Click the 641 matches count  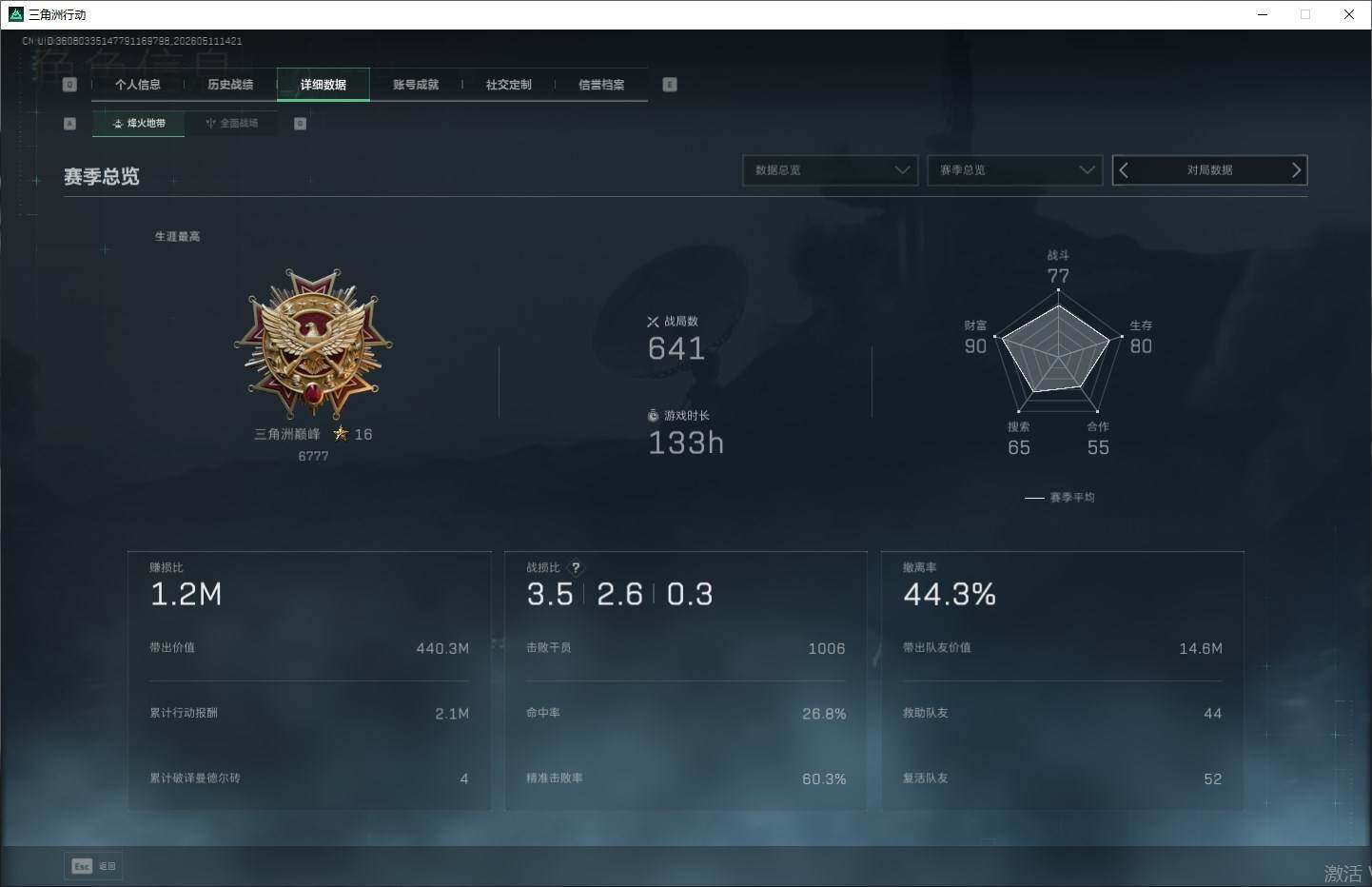coord(676,348)
